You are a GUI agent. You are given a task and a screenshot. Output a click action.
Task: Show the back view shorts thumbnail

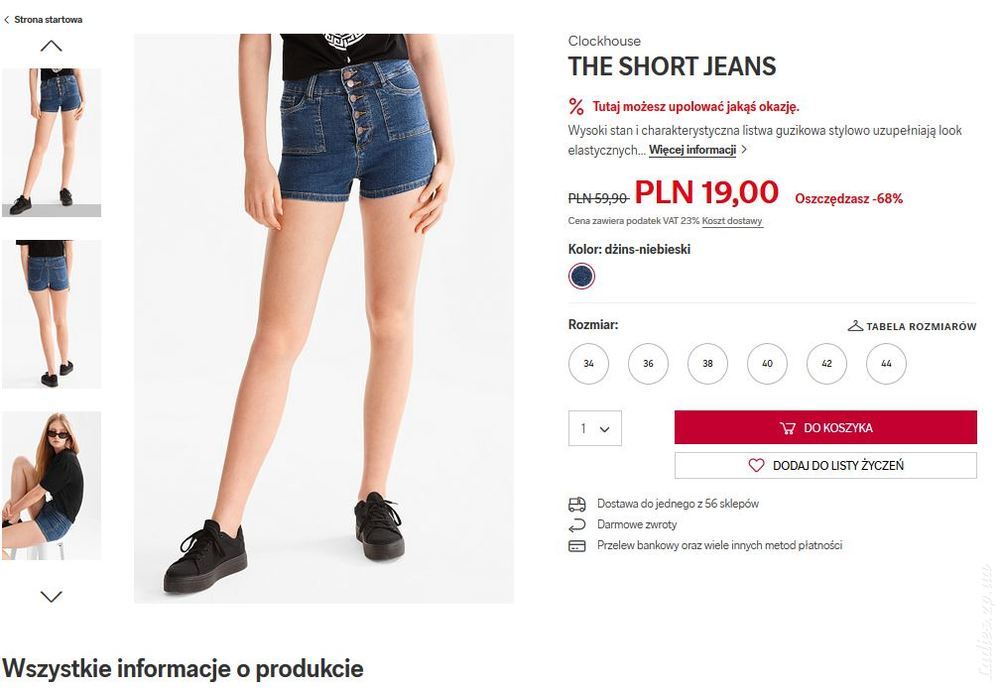pos(51,314)
